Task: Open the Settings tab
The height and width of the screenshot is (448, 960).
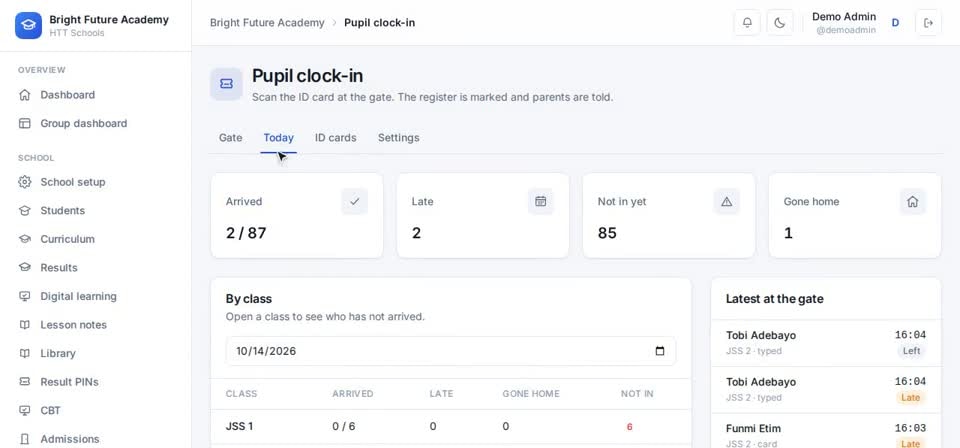Action: [399, 138]
